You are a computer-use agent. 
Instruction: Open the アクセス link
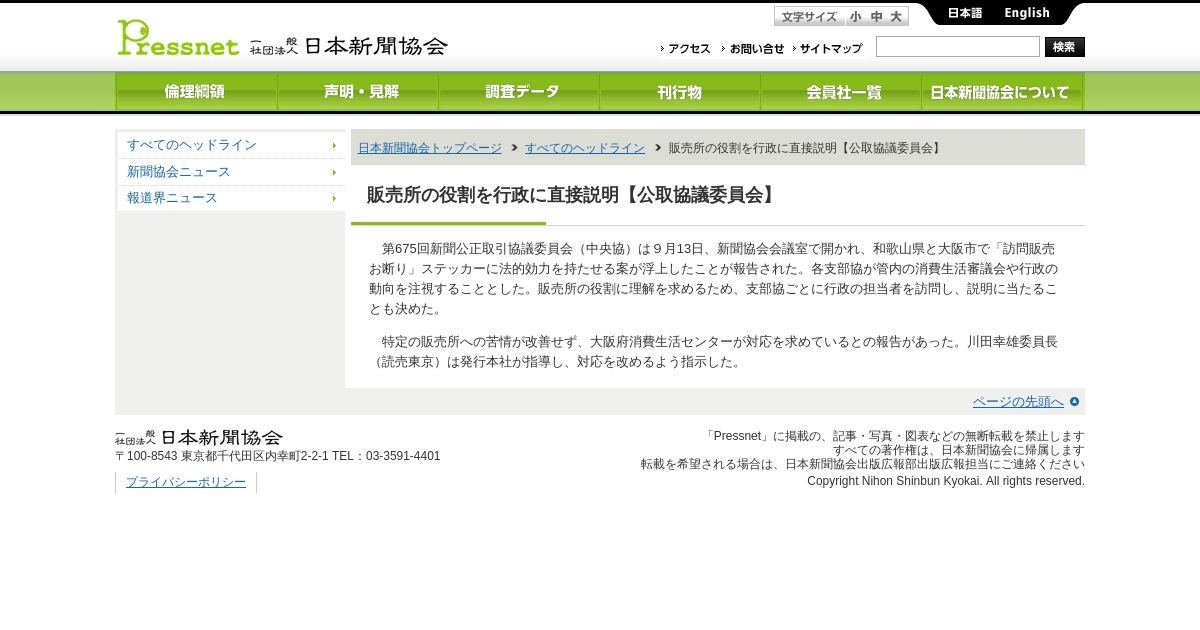tap(686, 48)
